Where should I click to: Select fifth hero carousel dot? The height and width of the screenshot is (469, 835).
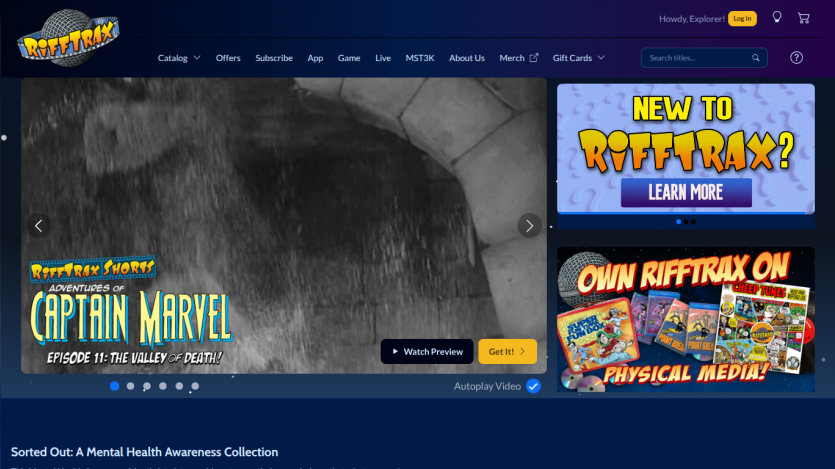click(x=179, y=386)
